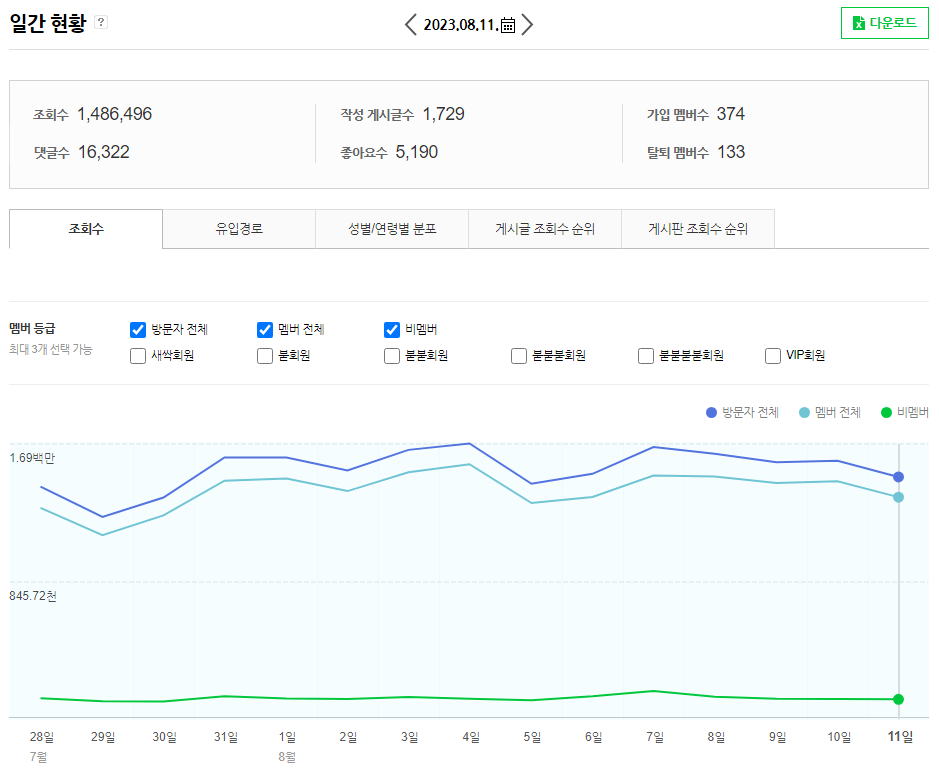Click the 방문자 전체 data point on 11일
Screen dimensions: 939x779
point(898,477)
